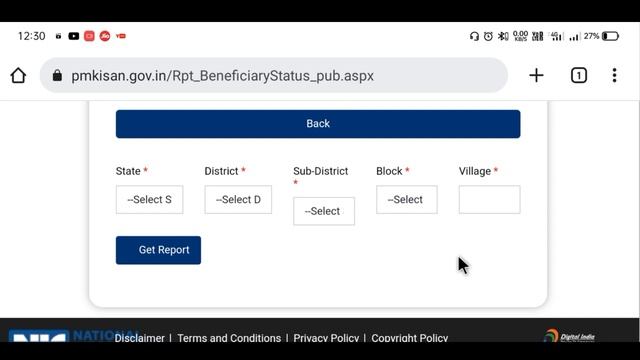Open the Village dropdown field
The width and height of the screenshot is (640, 360).
489,200
